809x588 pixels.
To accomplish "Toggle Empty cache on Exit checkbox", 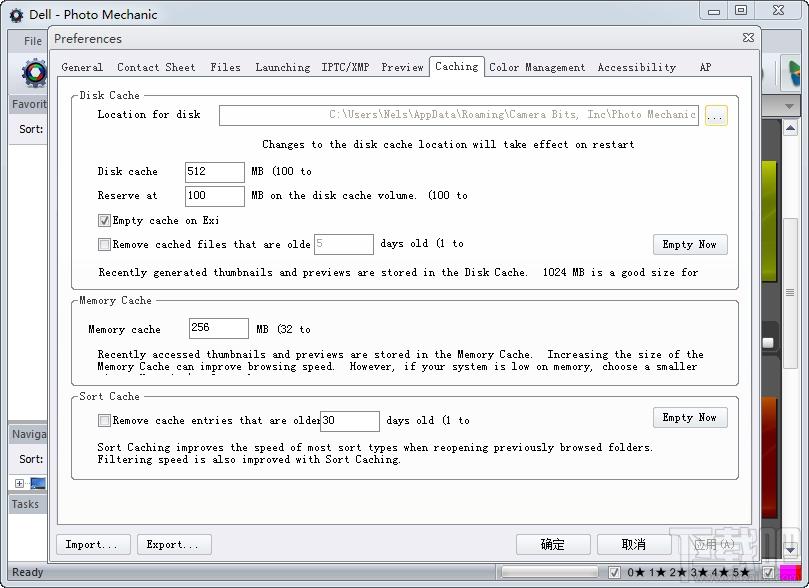I will coord(104,221).
